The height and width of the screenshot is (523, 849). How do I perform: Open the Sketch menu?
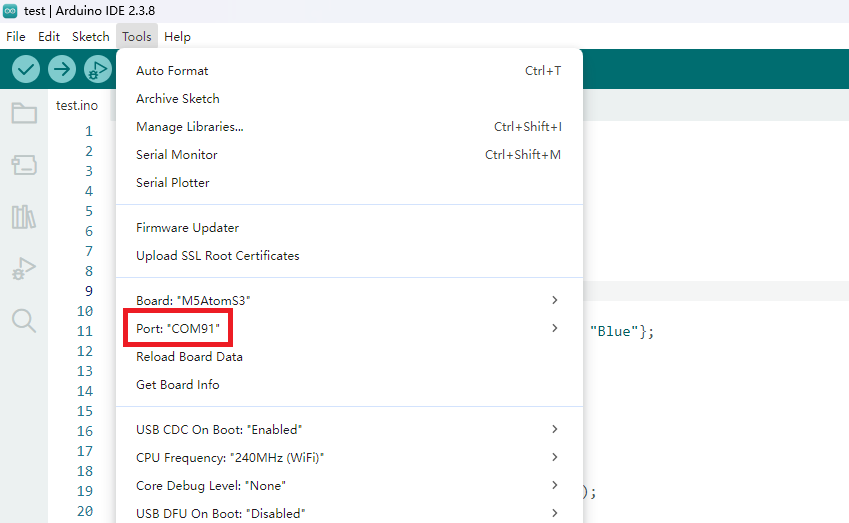pyautogui.click(x=91, y=37)
